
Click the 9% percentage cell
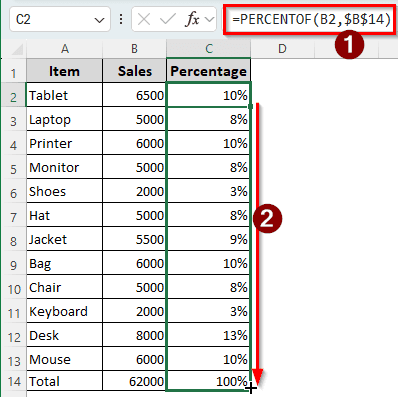pos(209,239)
